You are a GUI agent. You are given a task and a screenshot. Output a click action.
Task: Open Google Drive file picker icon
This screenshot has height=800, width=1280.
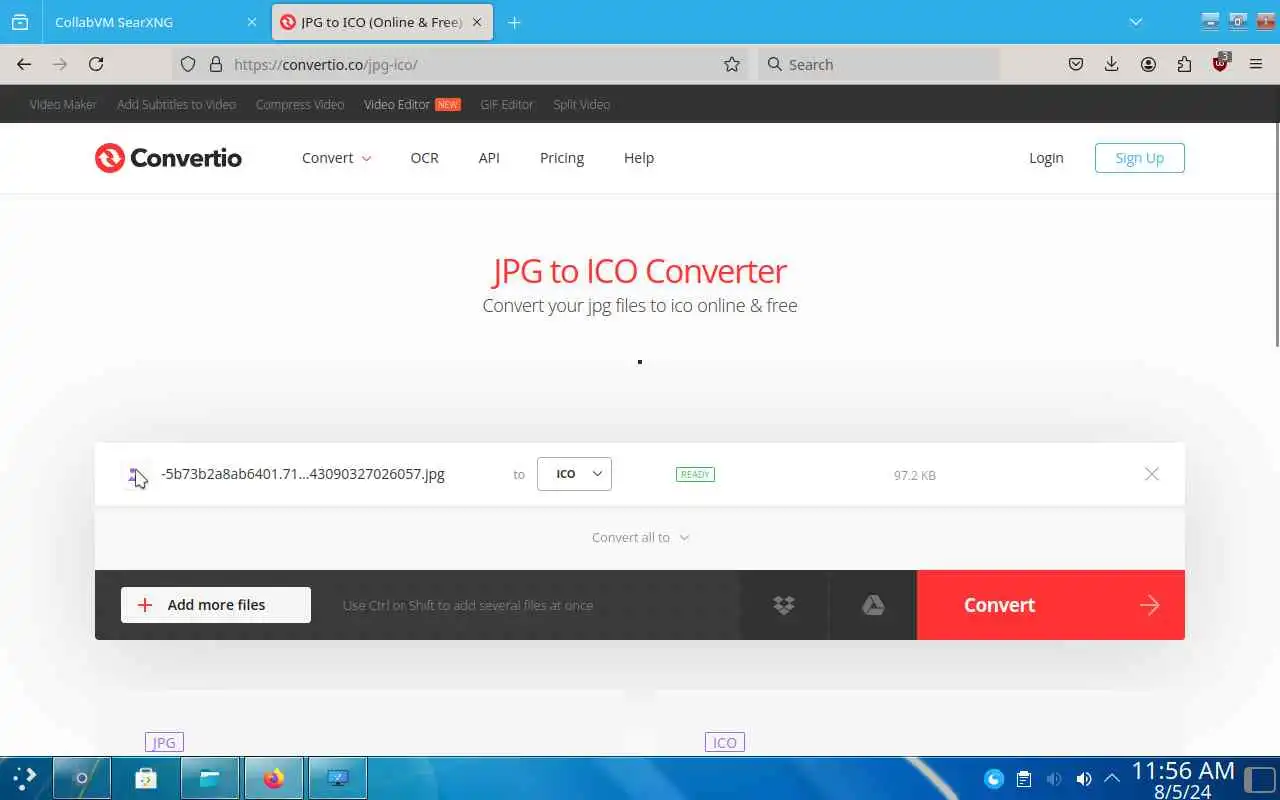[873, 605]
